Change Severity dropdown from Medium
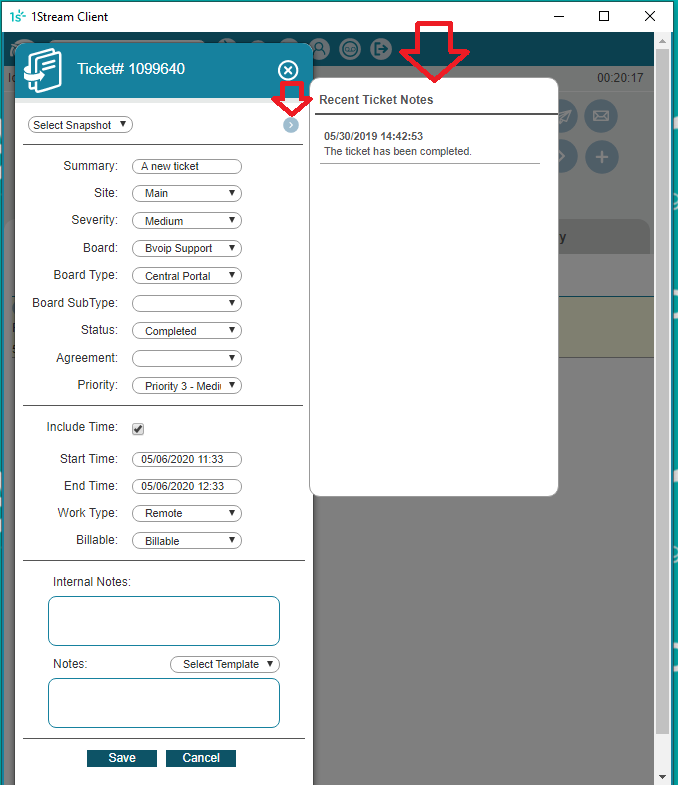This screenshot has height=785, width=678. 187,221
